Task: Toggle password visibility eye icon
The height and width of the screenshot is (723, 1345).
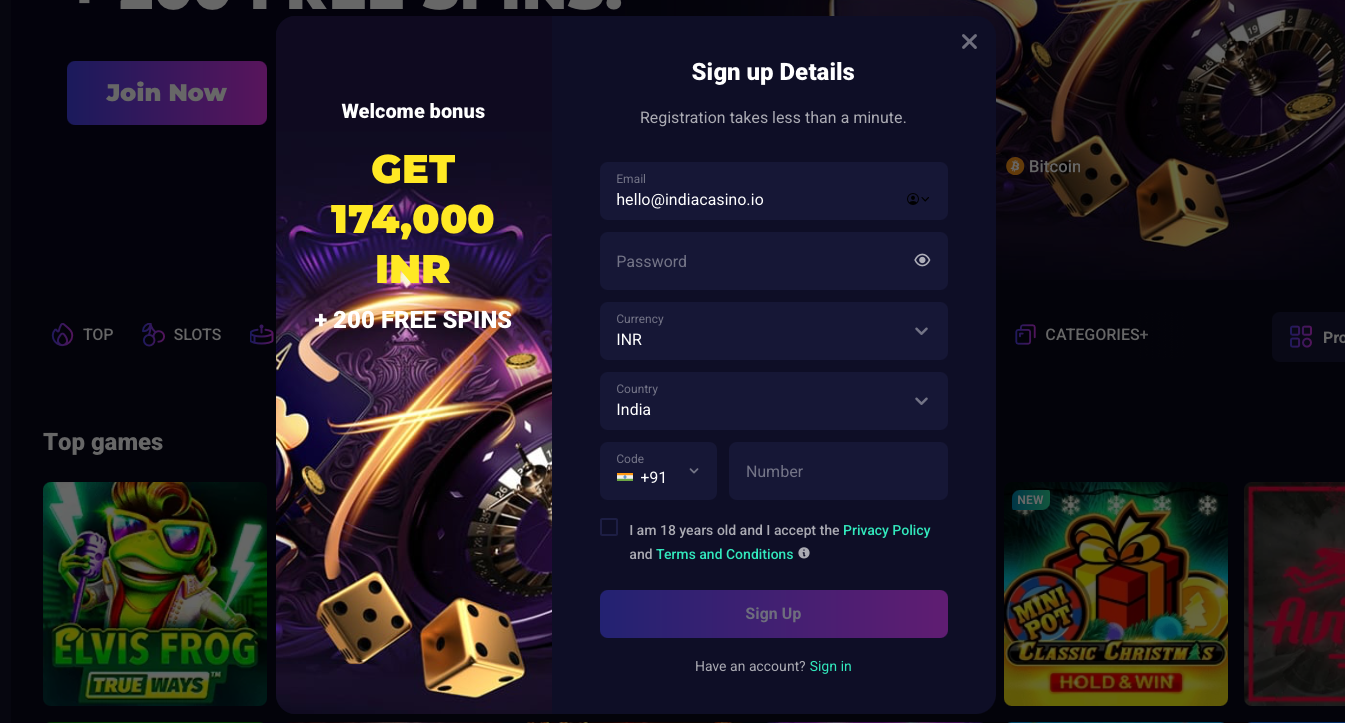Action: click(x=922, y=260)
